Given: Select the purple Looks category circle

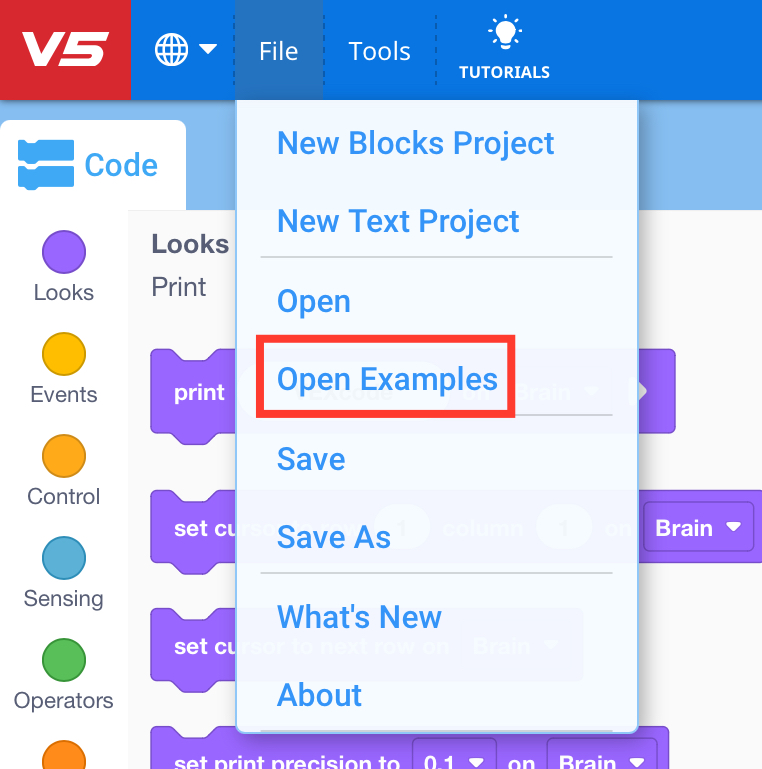Looking at the screenshot, I should pos(64,252).
